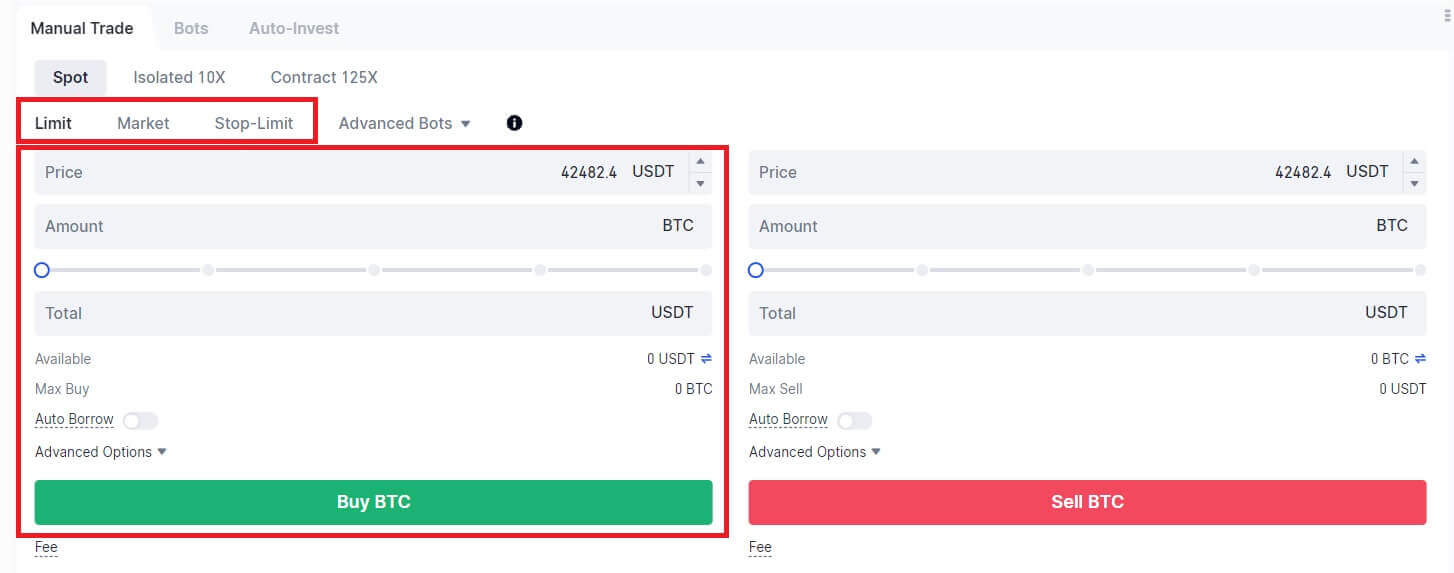Increase sell price with up arrow

(x=1414, y=162)
